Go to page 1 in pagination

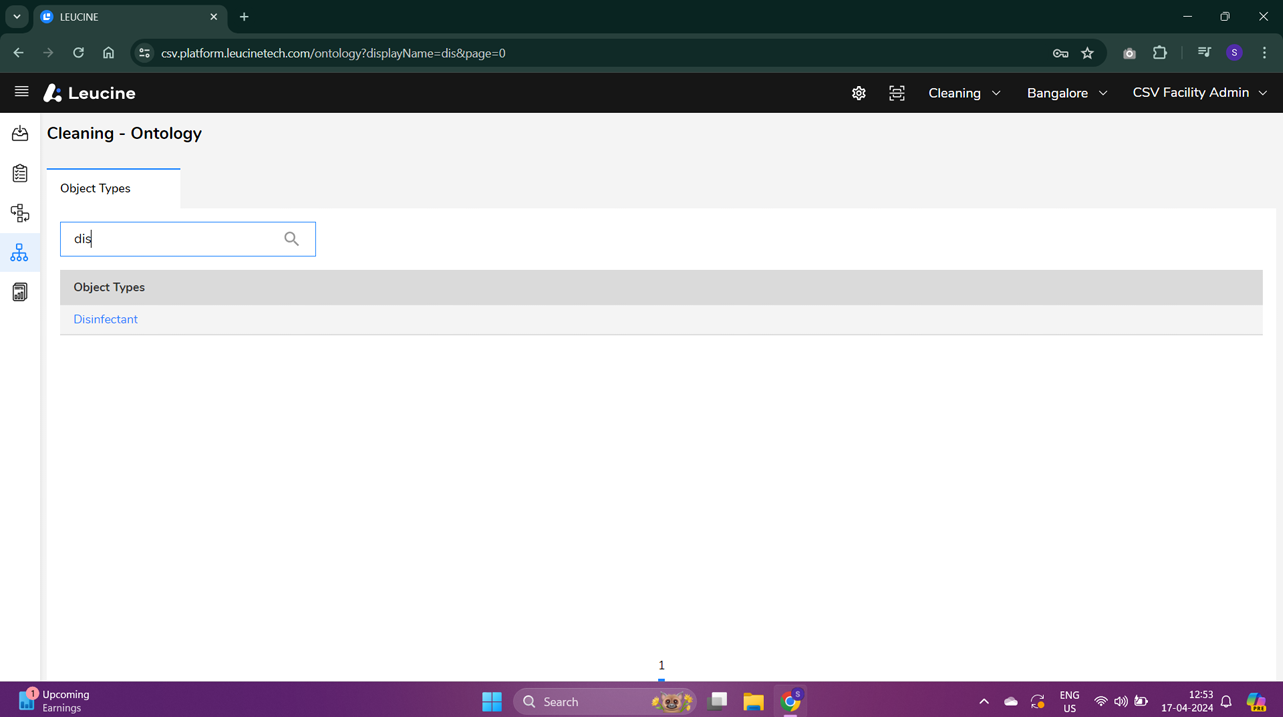[x=663, y=667]
